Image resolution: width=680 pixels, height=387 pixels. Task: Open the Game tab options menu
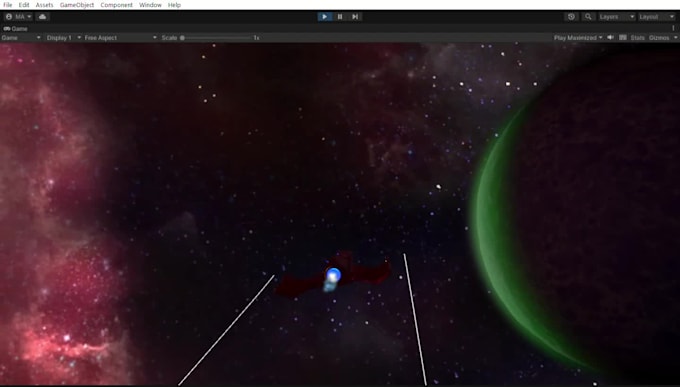[x=673, y=28]
